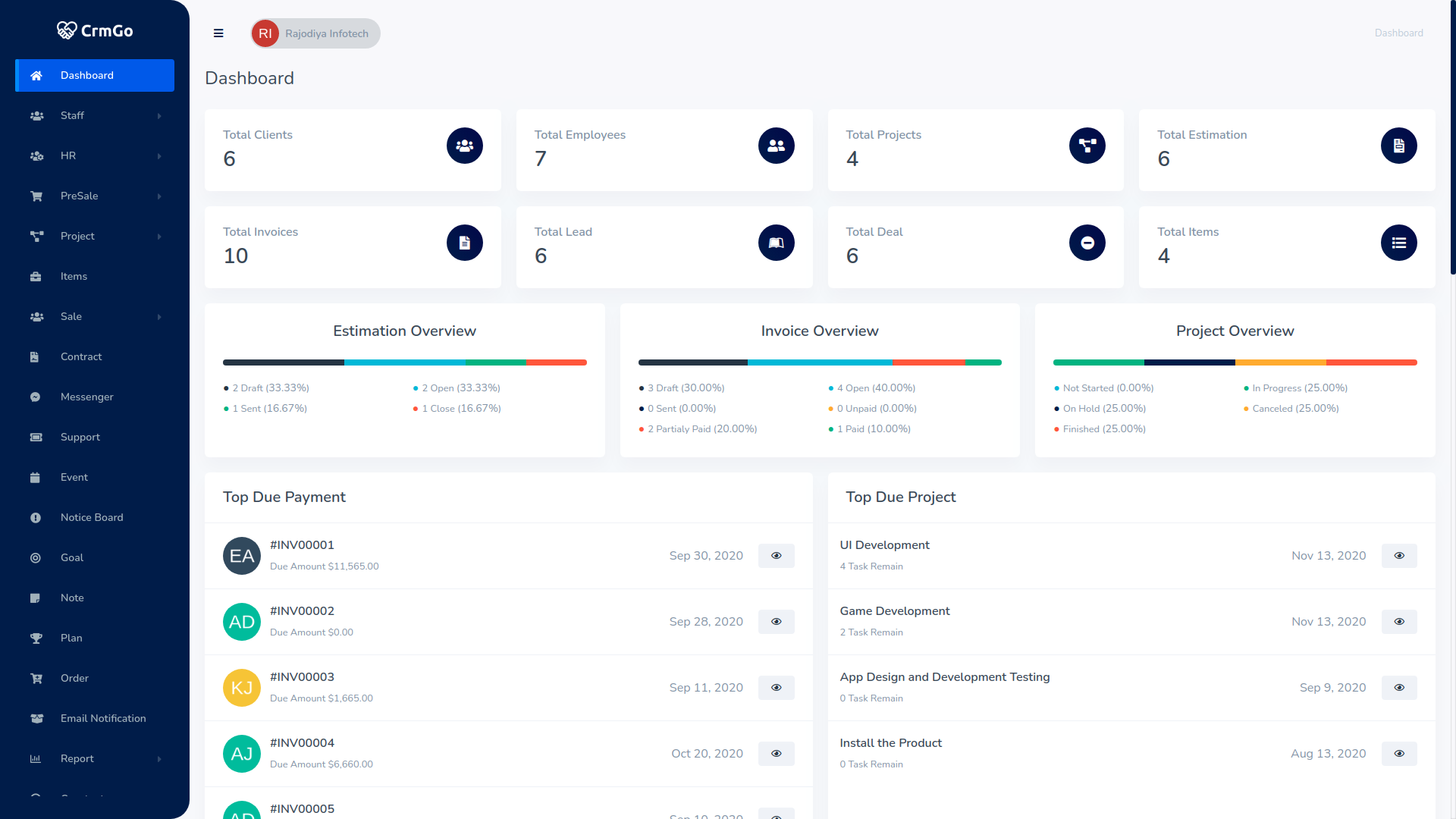Click the Estimation Overview progress bar
Screen dimensions: 1456x819
pos(404,362)
